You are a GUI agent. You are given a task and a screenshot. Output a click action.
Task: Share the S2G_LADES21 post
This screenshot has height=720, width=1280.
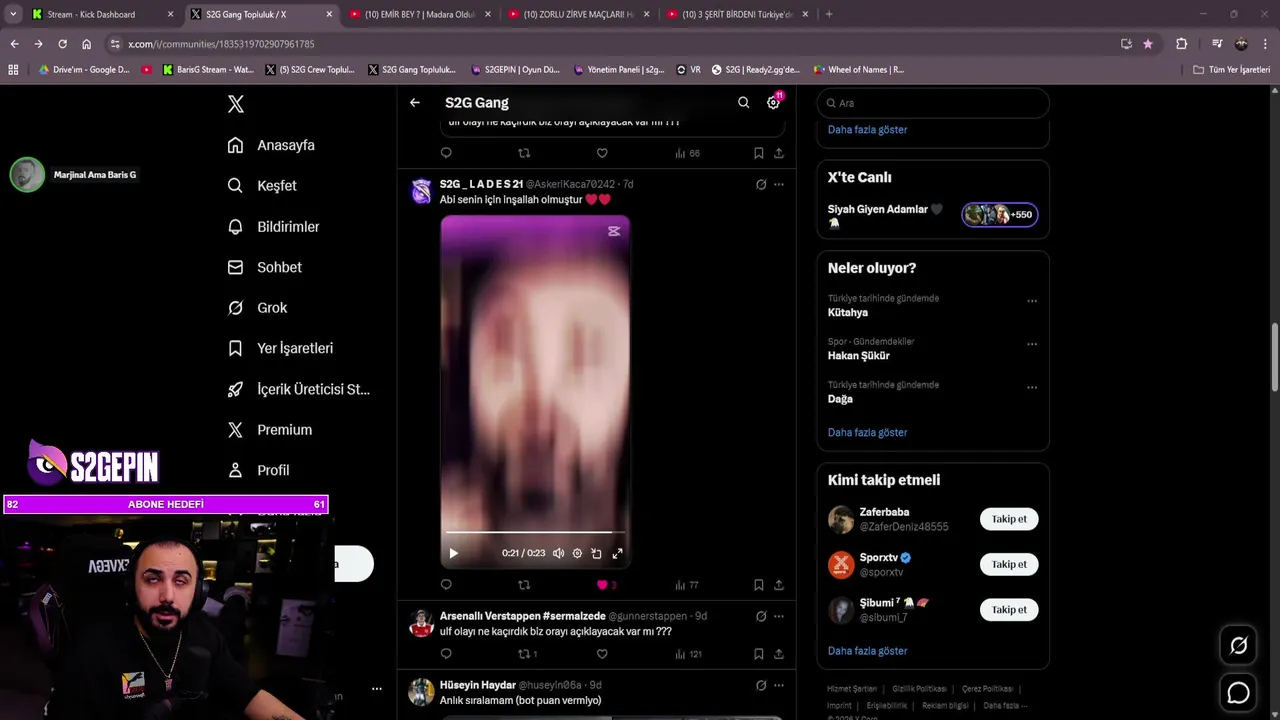pos(779,585)
